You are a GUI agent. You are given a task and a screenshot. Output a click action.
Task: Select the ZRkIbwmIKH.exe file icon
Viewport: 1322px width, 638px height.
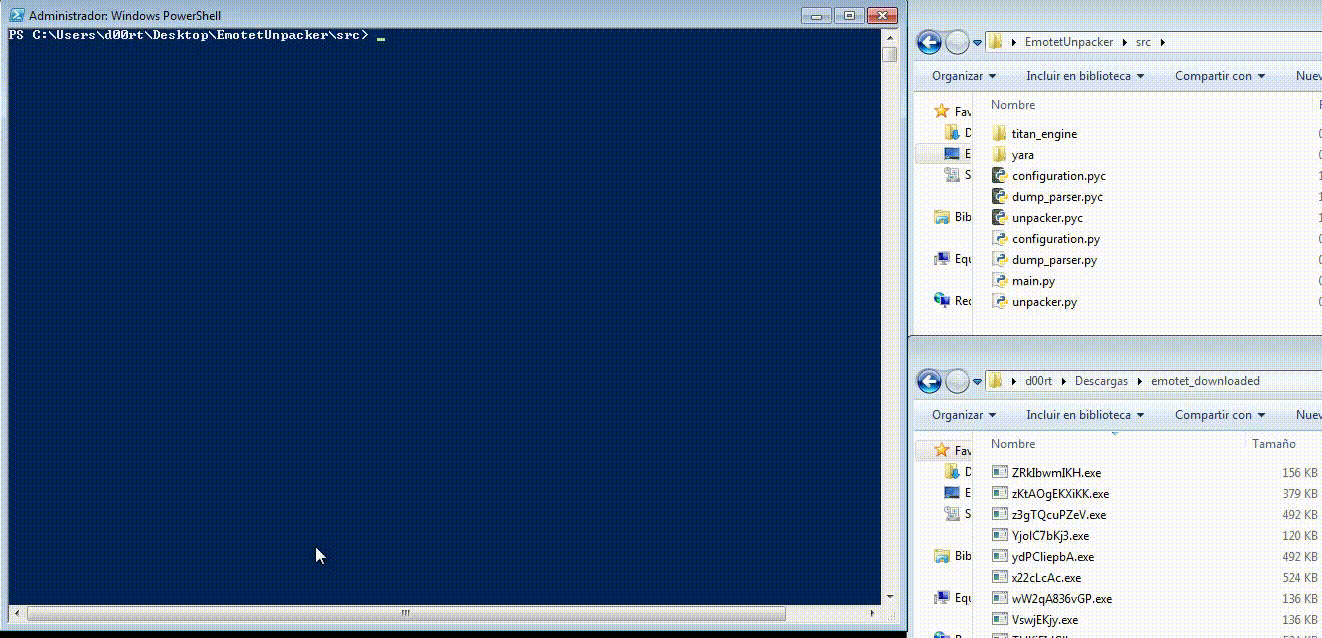999,472
